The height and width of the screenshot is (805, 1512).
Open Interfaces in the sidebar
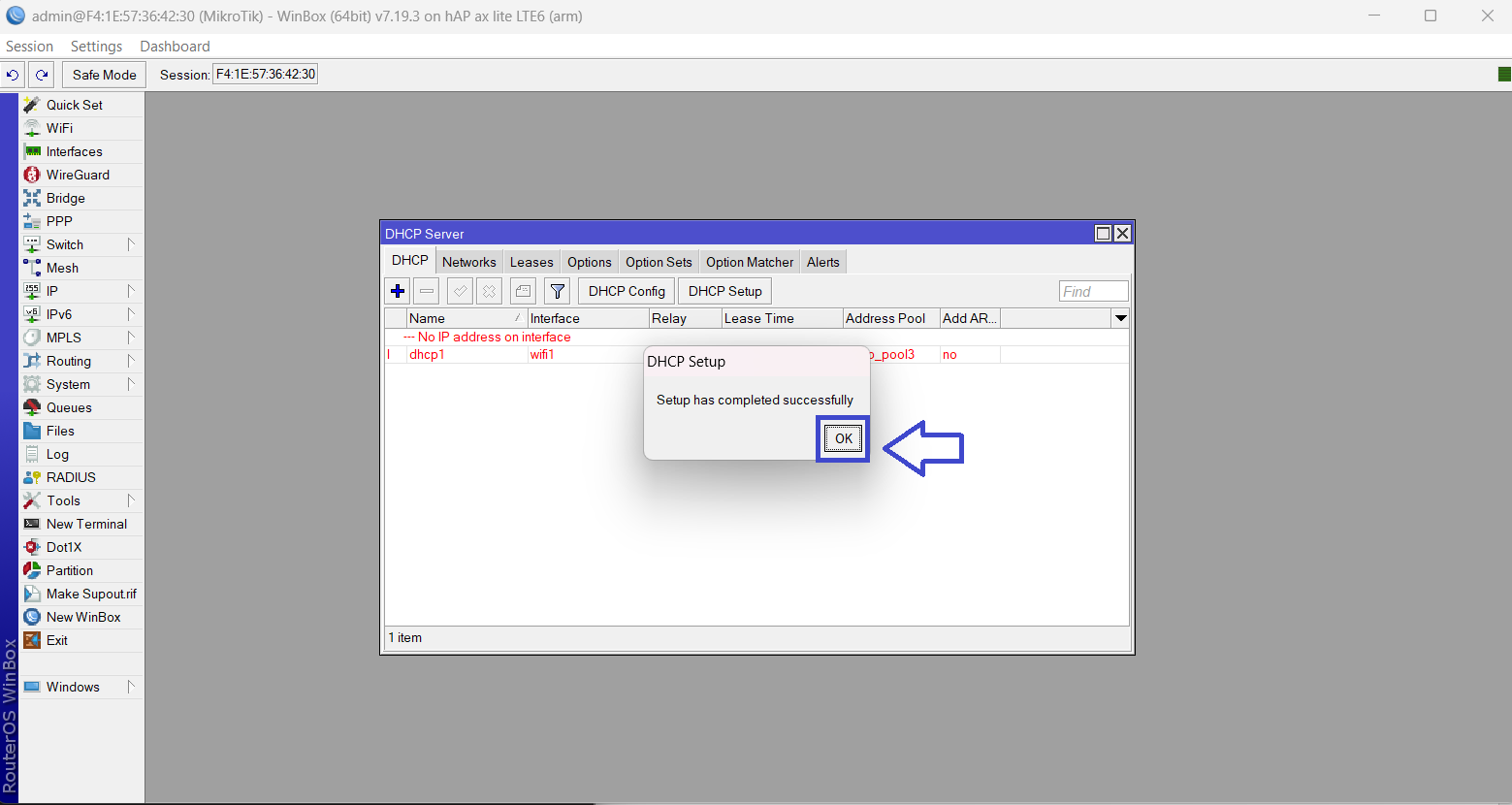pyautogui.click(x=81, y=151)
